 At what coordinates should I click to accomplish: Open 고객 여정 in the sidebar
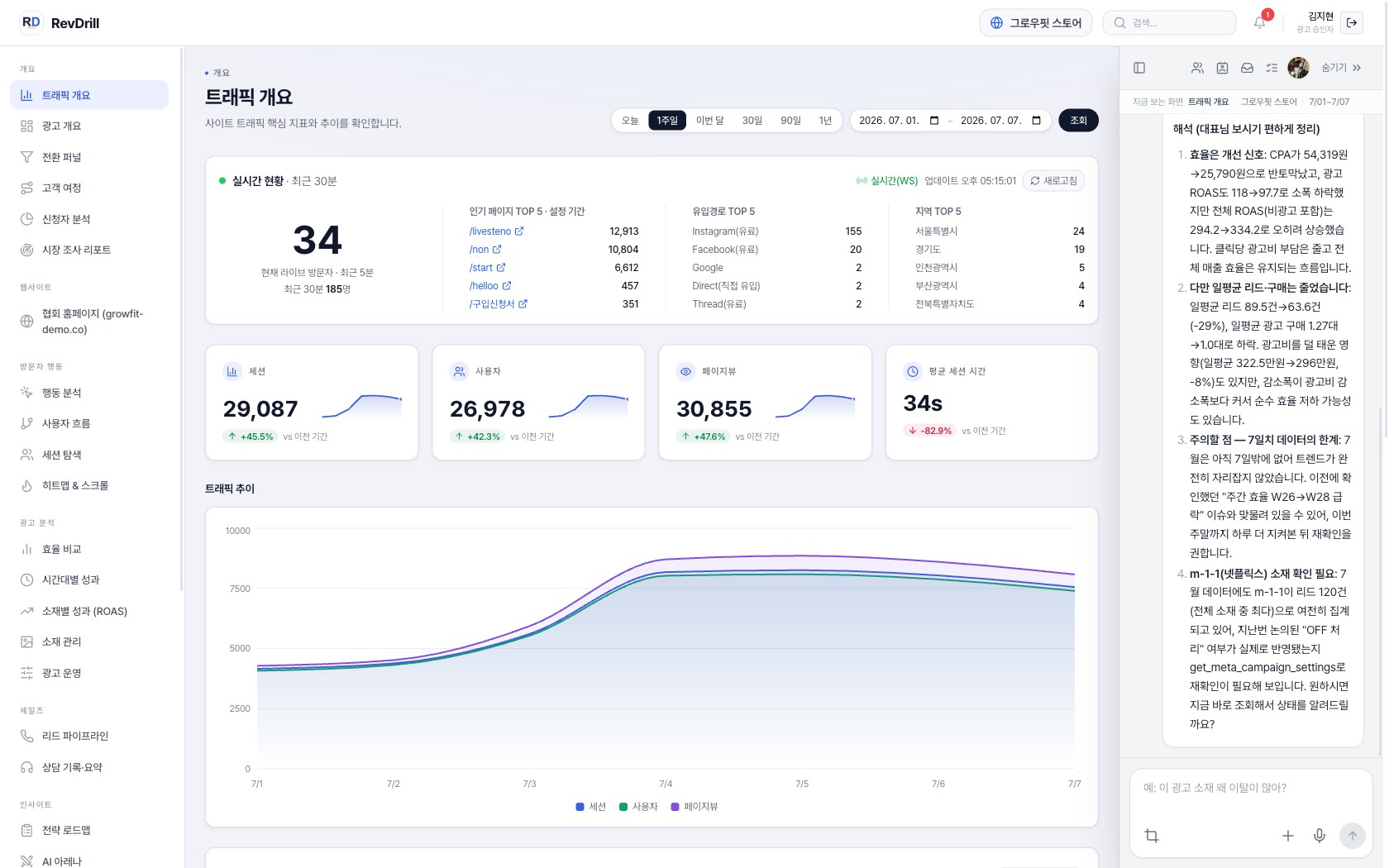coord(89,188)
